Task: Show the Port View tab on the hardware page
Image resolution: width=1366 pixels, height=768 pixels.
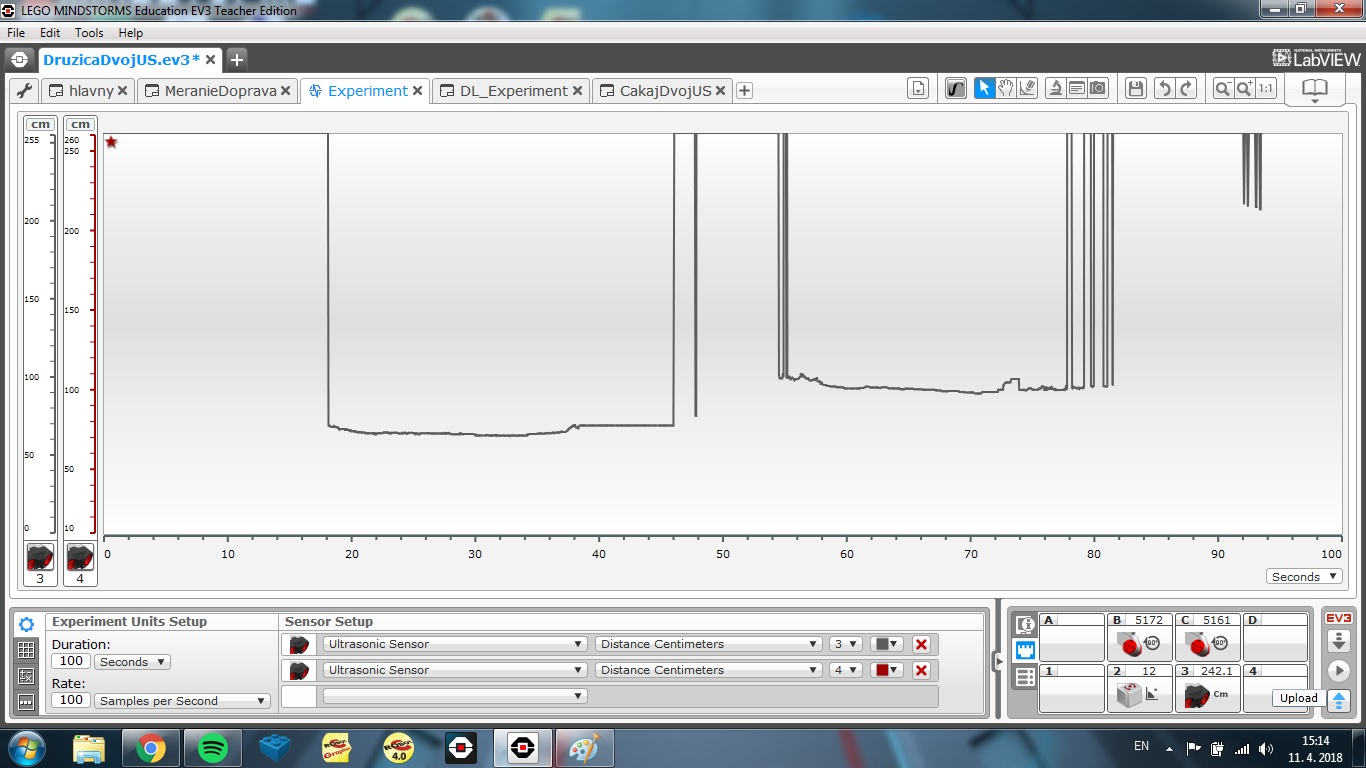Action: point(1025,650)
